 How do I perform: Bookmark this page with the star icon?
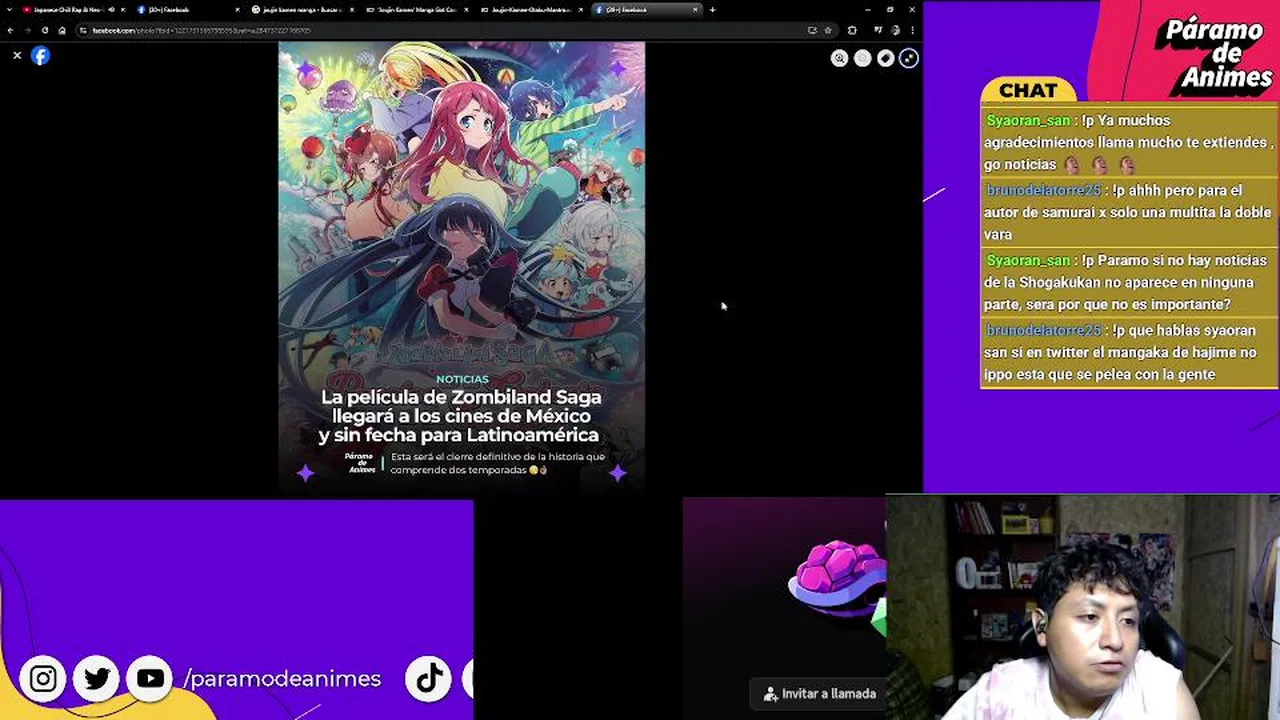(x=828, y=30)
